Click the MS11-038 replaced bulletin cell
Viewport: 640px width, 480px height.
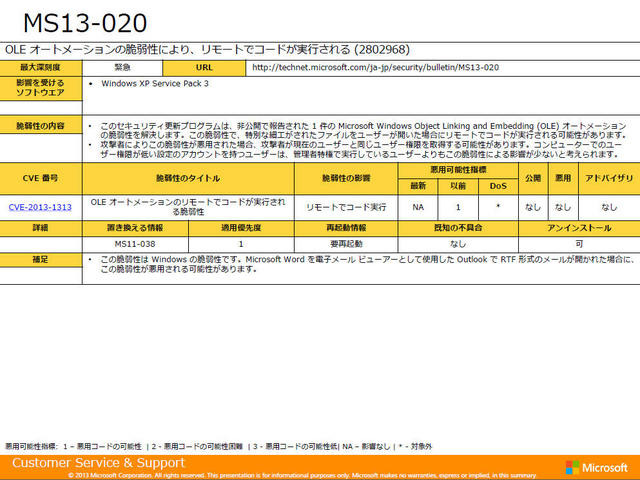135,244
